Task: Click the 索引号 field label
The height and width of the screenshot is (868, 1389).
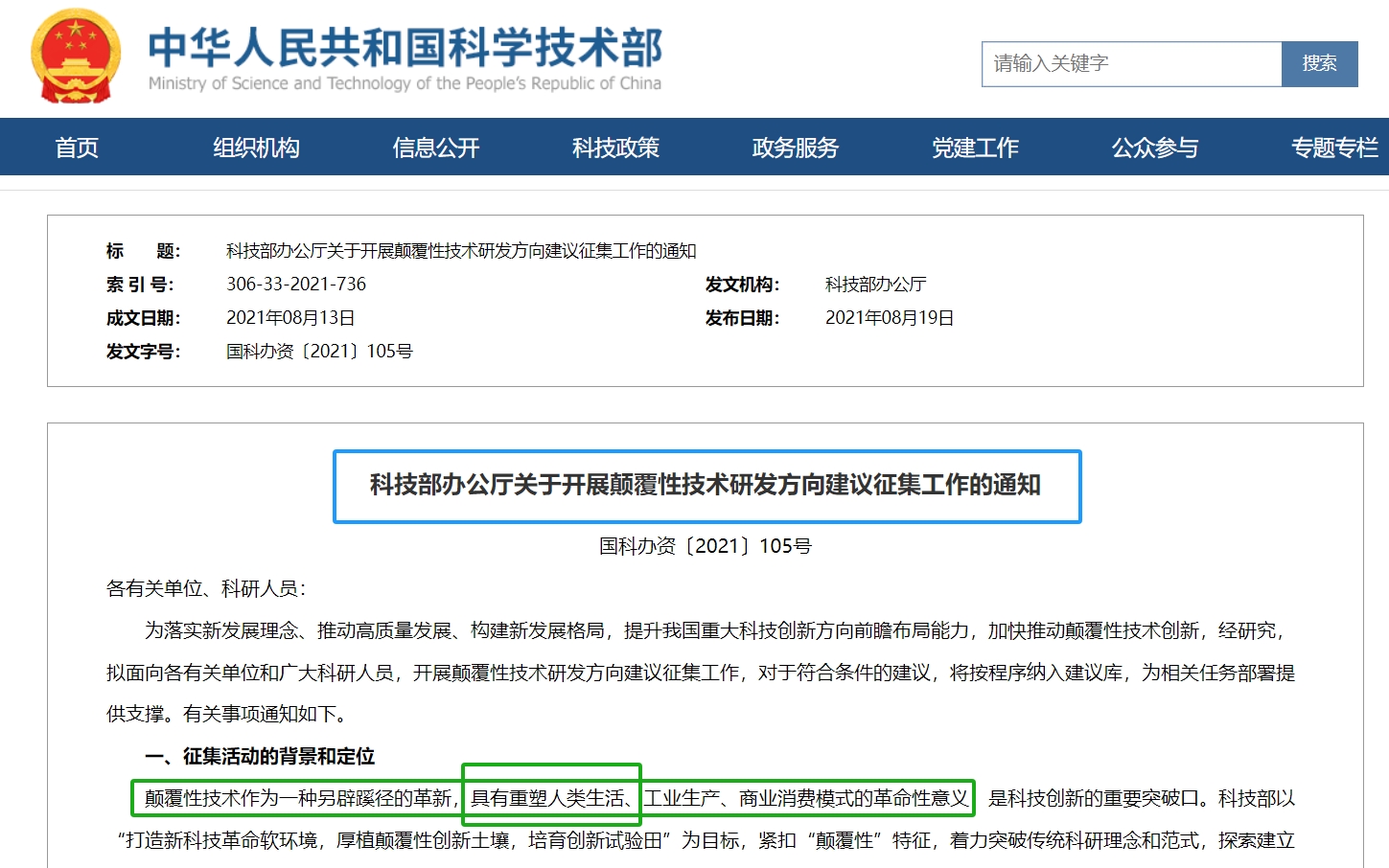Action: 140,285
